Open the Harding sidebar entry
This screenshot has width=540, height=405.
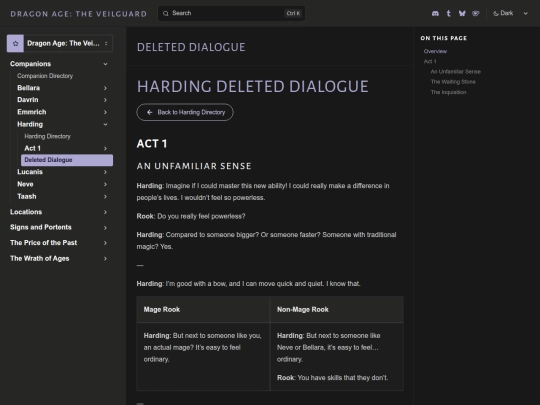coord(30,124)
